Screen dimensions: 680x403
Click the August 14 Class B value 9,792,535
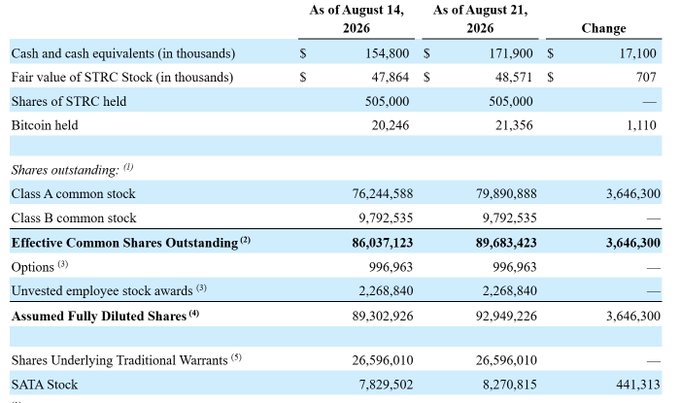coord(386,218)
